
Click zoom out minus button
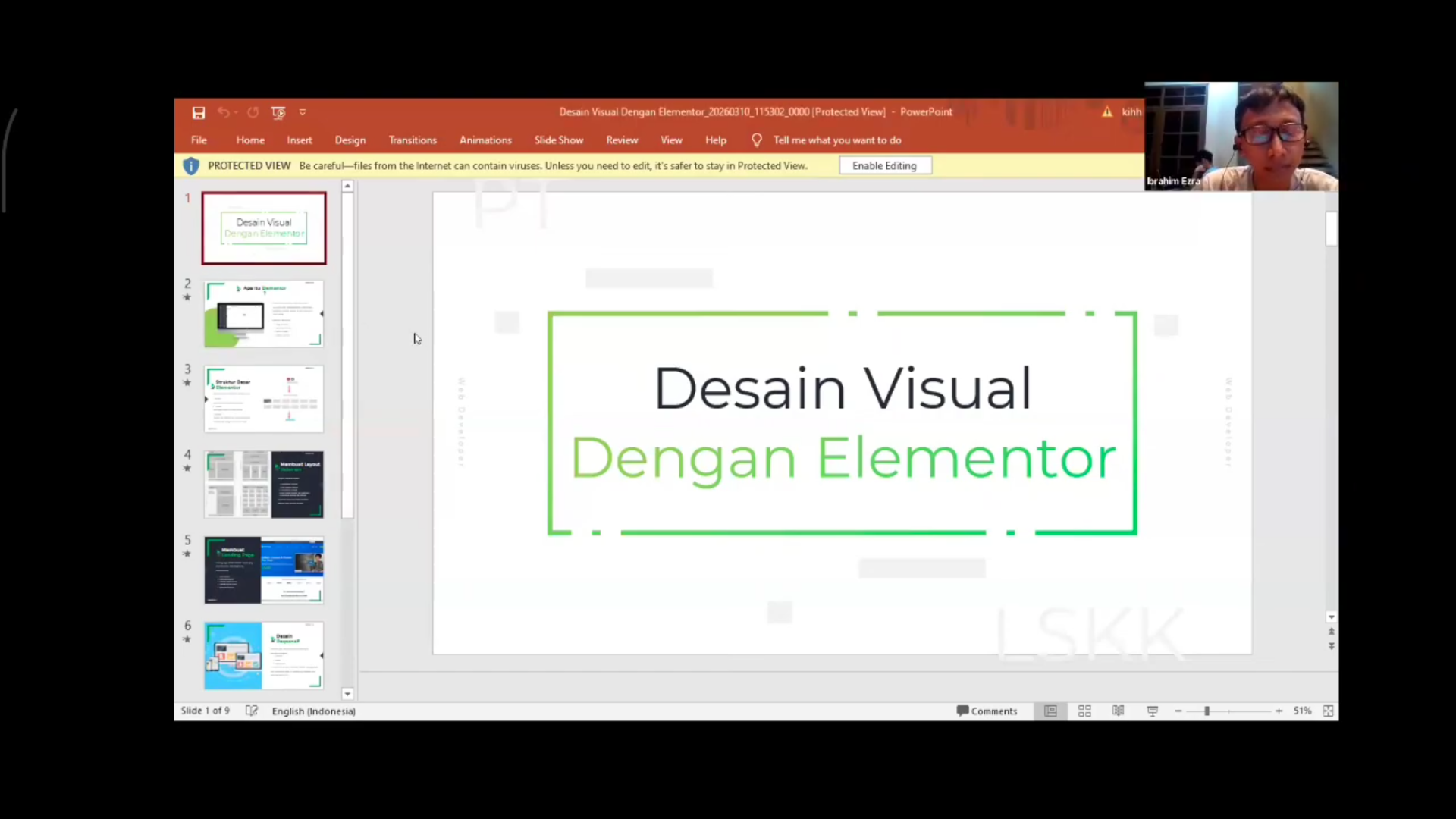coord(1178,711)
